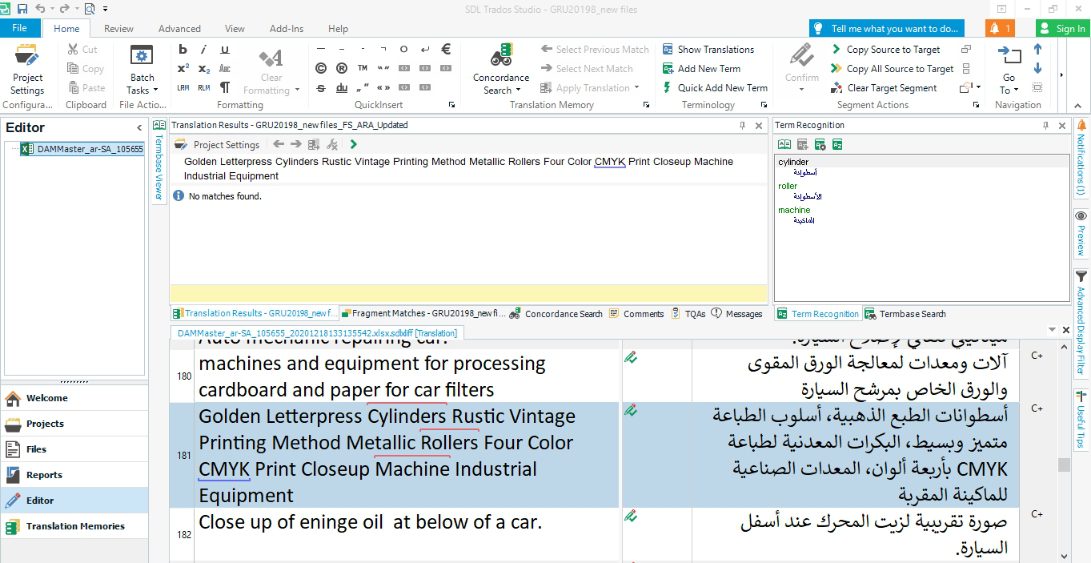1091x563 pixels.
Task: Apply subscript formatting
Action: [204, 68]
